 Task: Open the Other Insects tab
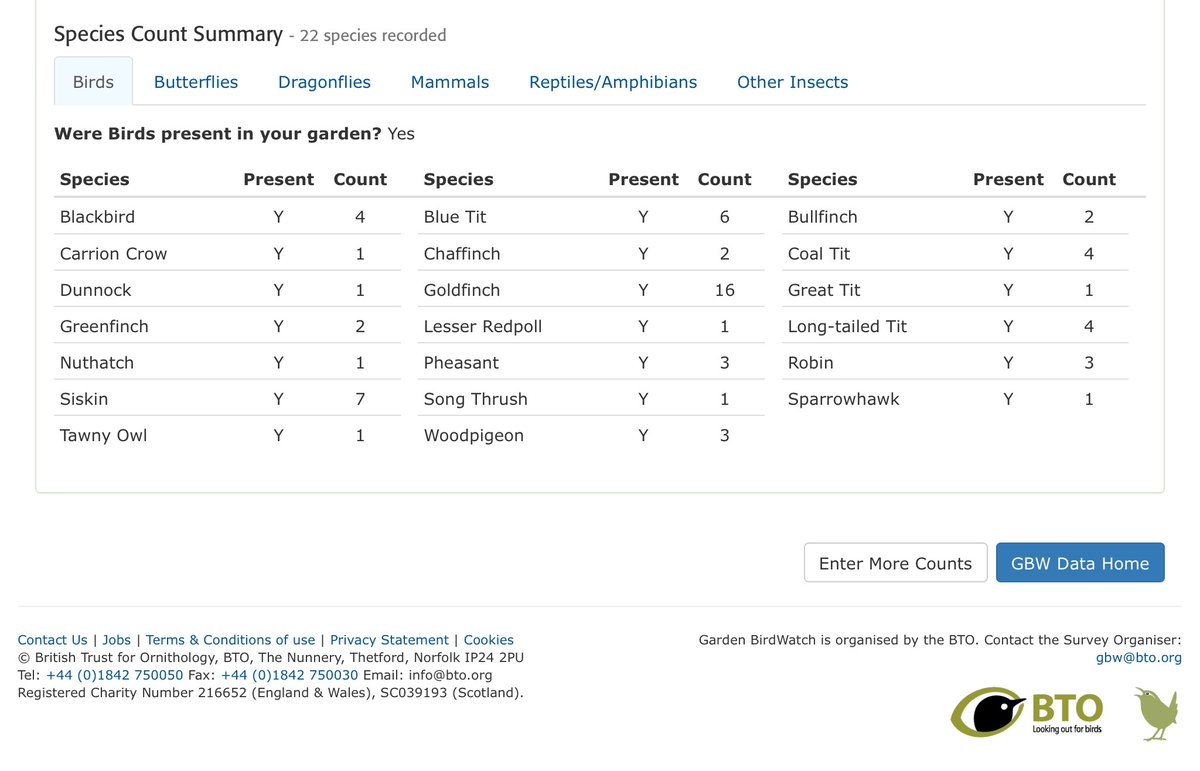pos(792,82)
